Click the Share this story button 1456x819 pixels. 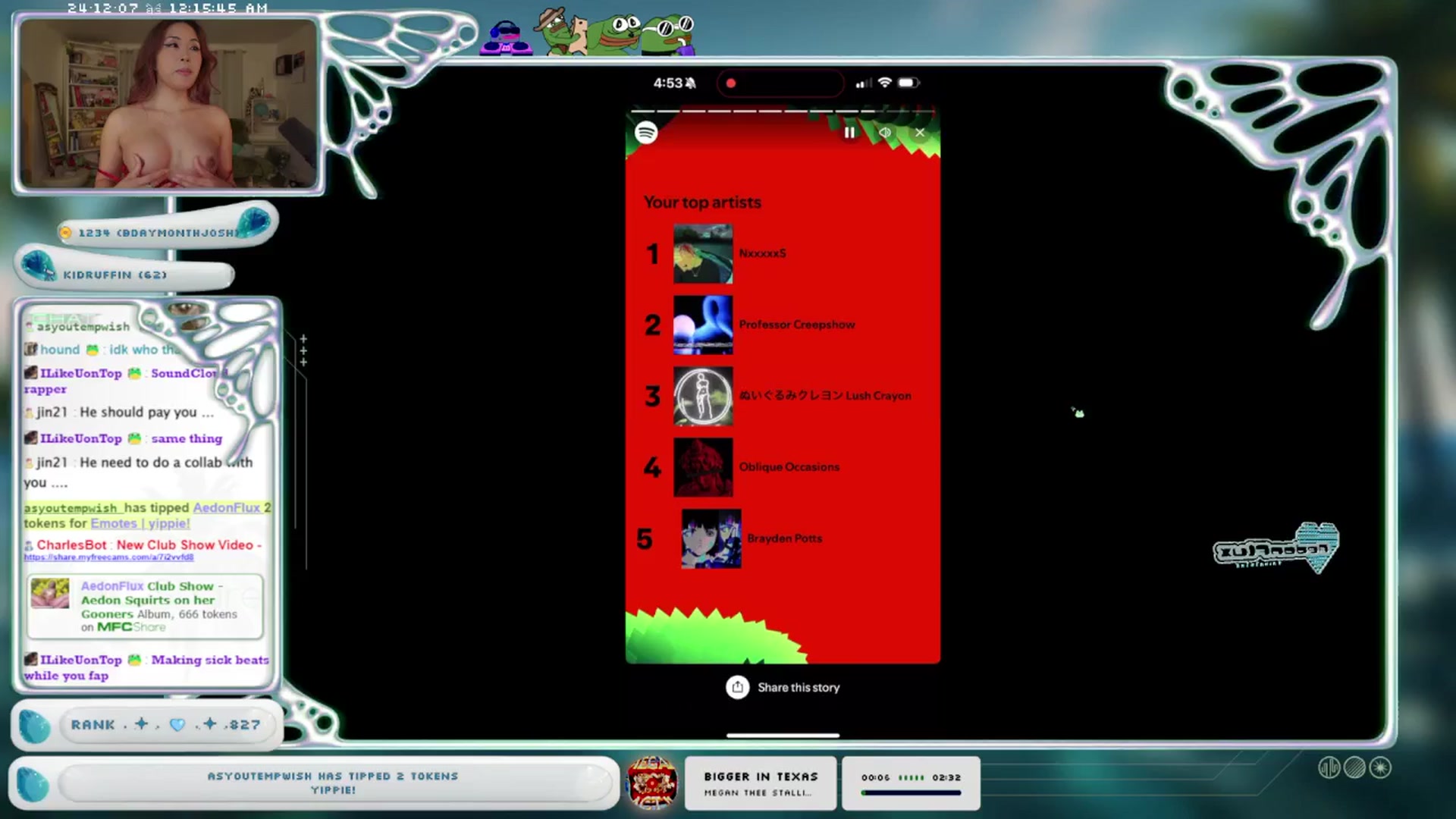783,687
